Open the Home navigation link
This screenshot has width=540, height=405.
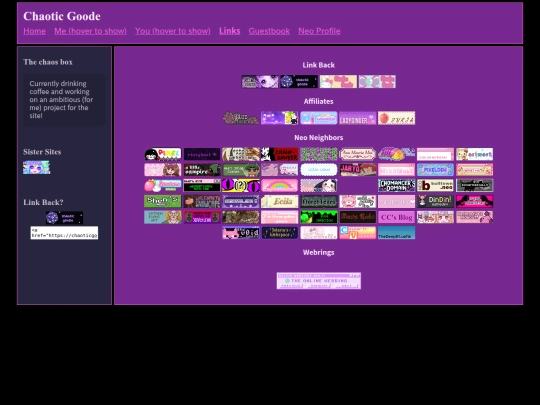click(34, 31)
